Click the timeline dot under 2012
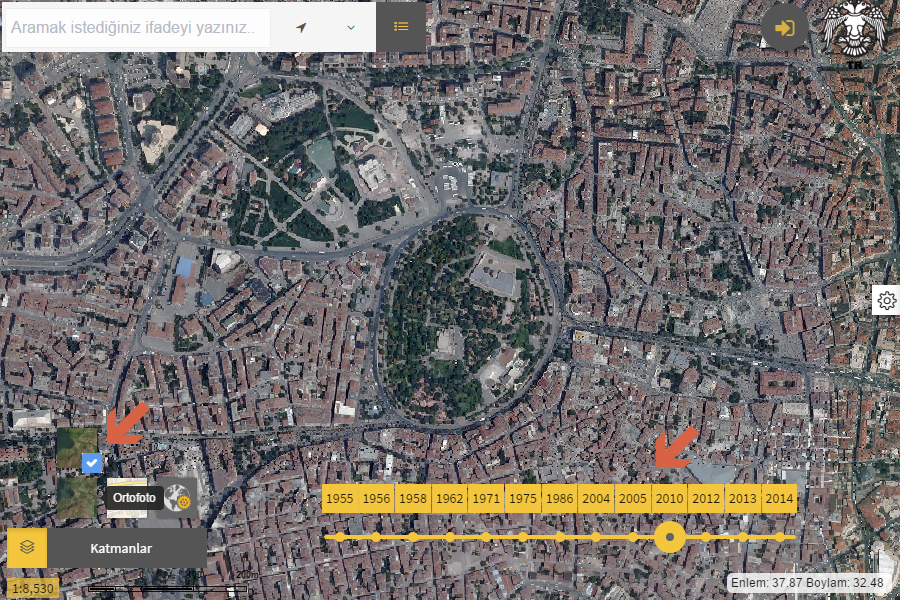Screen dimensions: 900x600 click(x=706, y=537)
